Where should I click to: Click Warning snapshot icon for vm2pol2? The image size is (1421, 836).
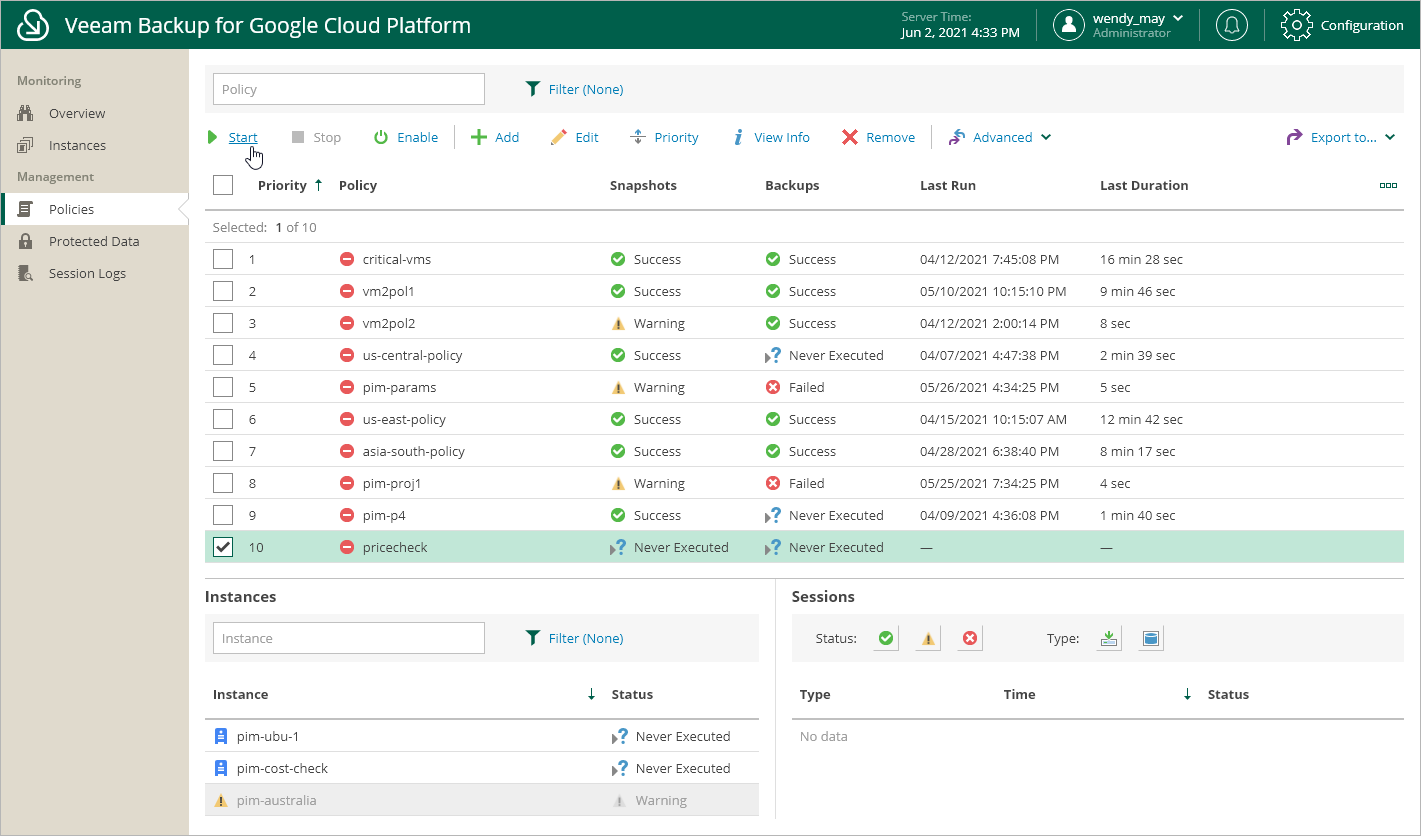coord(618,323)
